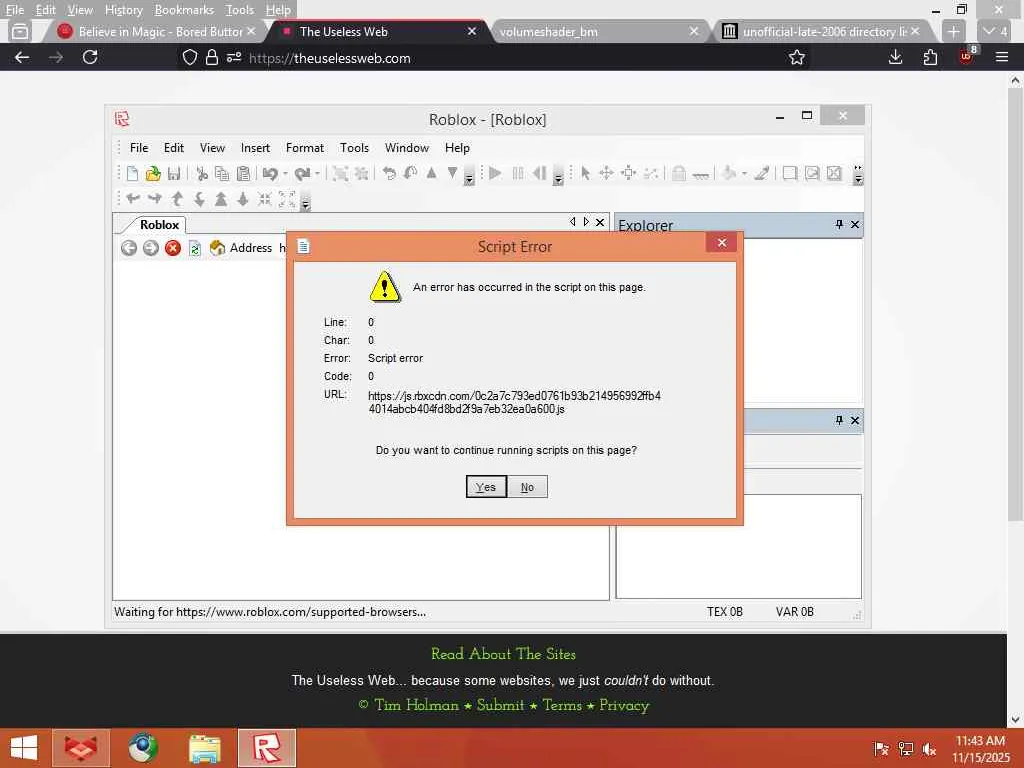Open the Window menu in Roblox
The width and height of the screenshot is (1024, 768).
[407, 148]
